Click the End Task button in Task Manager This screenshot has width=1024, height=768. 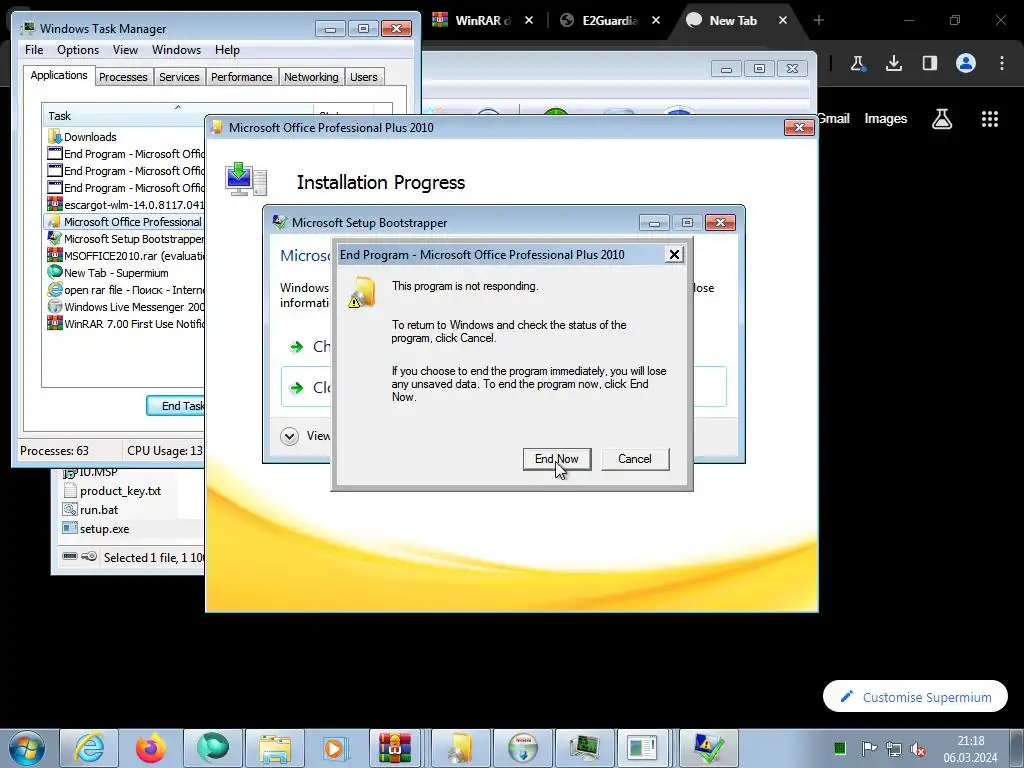176,406
